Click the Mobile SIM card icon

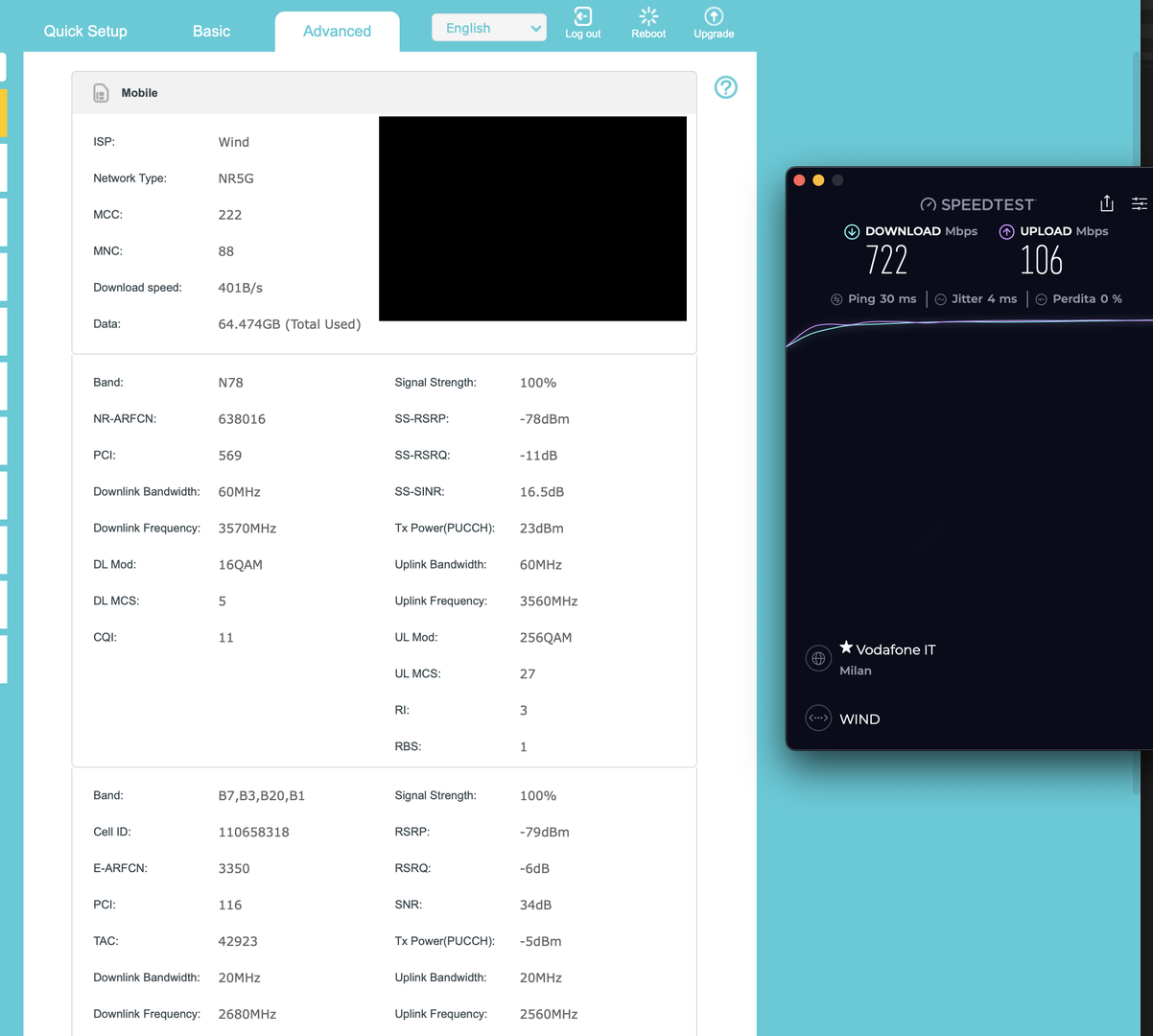[x=101, y=93]
